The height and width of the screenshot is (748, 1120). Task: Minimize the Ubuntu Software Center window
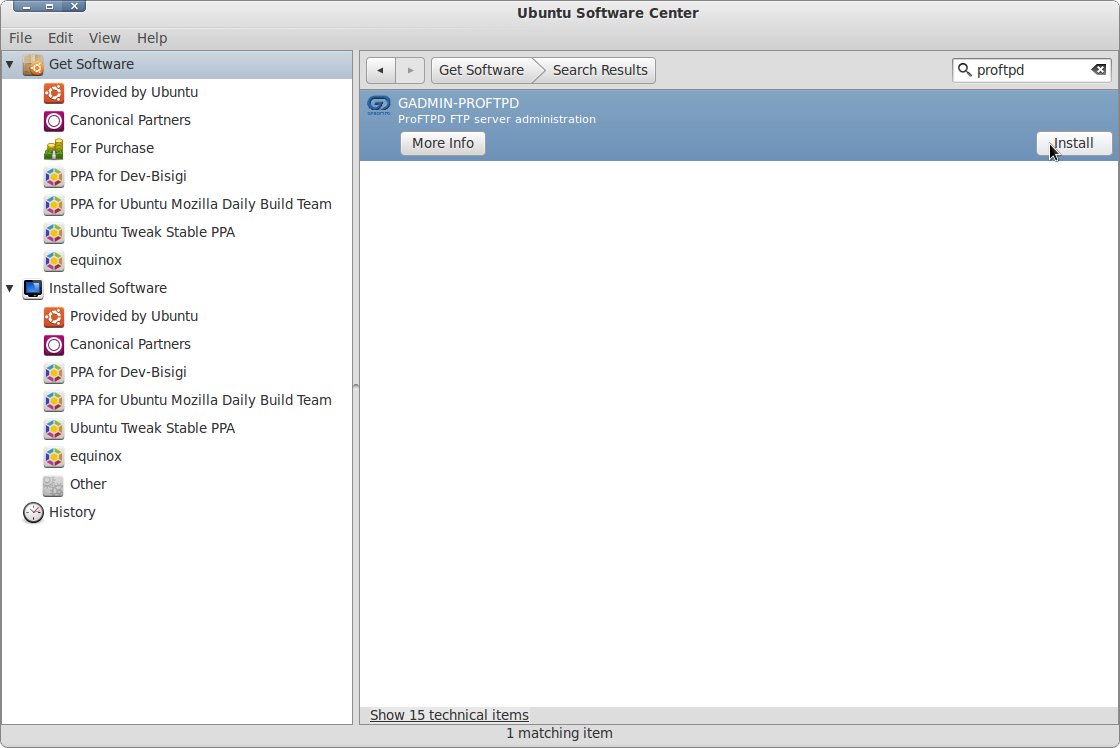[x=26, y=6]
